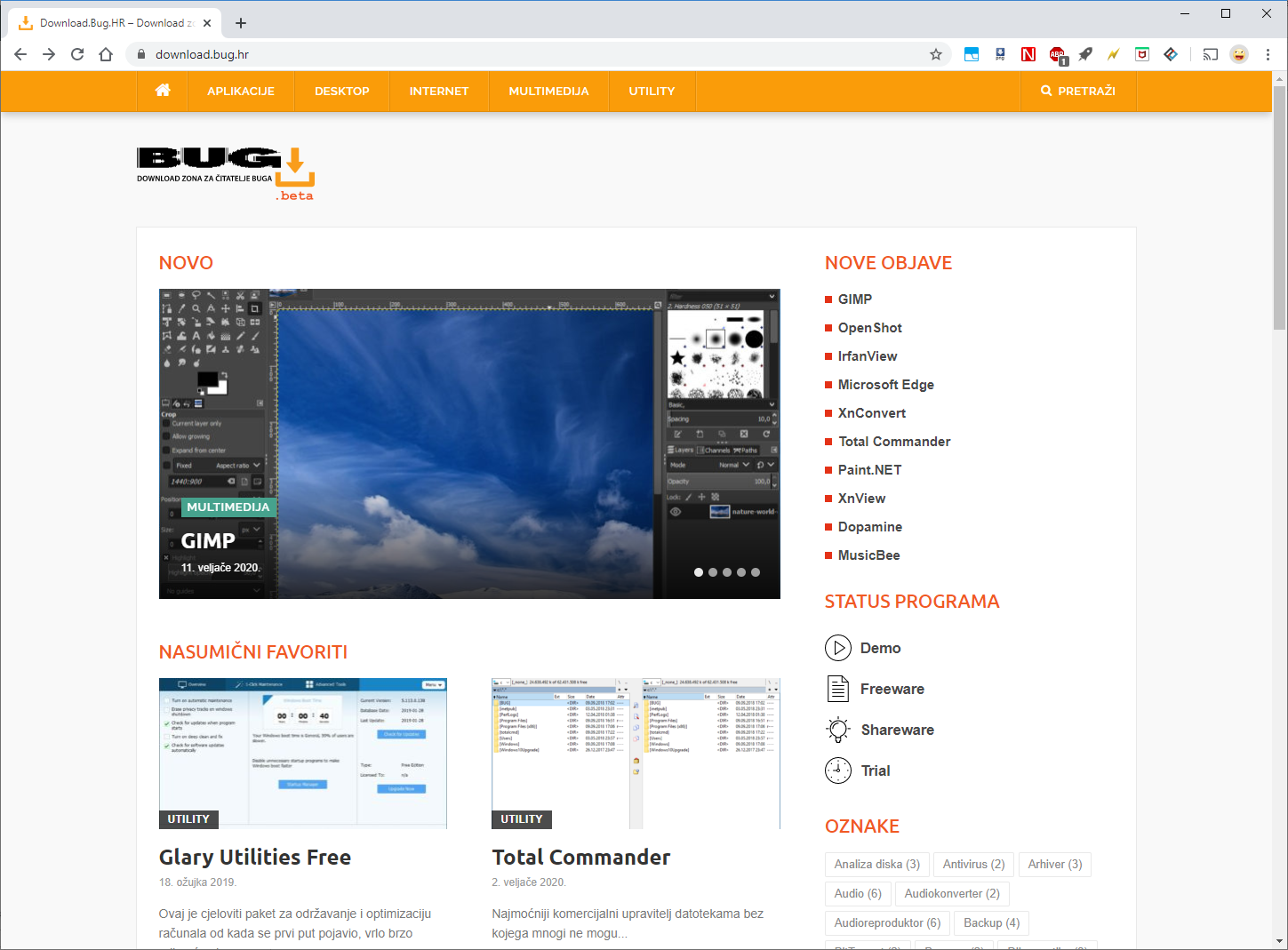View site info via padlock icon
The image size is (1288, 950).
140,54
